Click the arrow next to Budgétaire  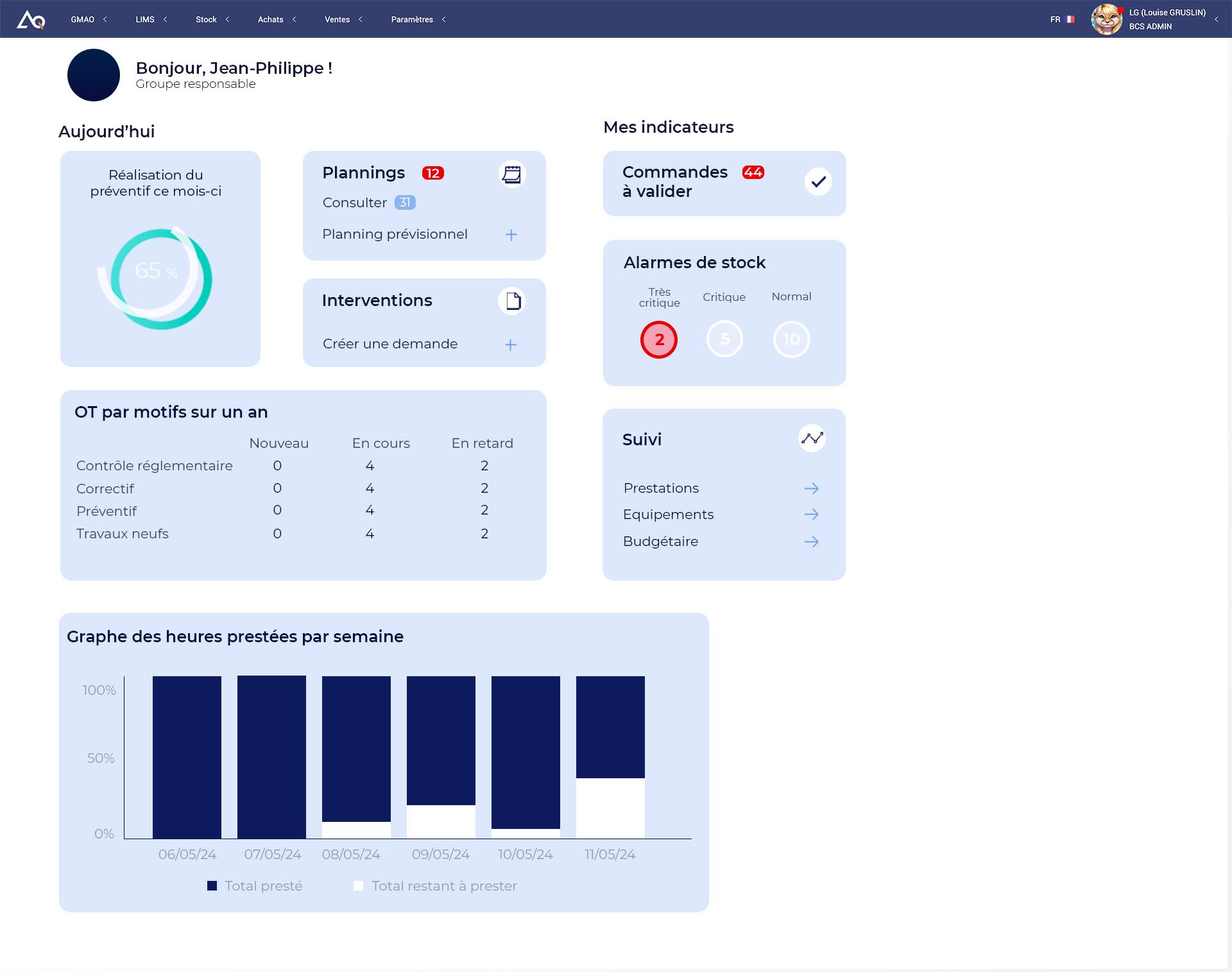[811, 542]
